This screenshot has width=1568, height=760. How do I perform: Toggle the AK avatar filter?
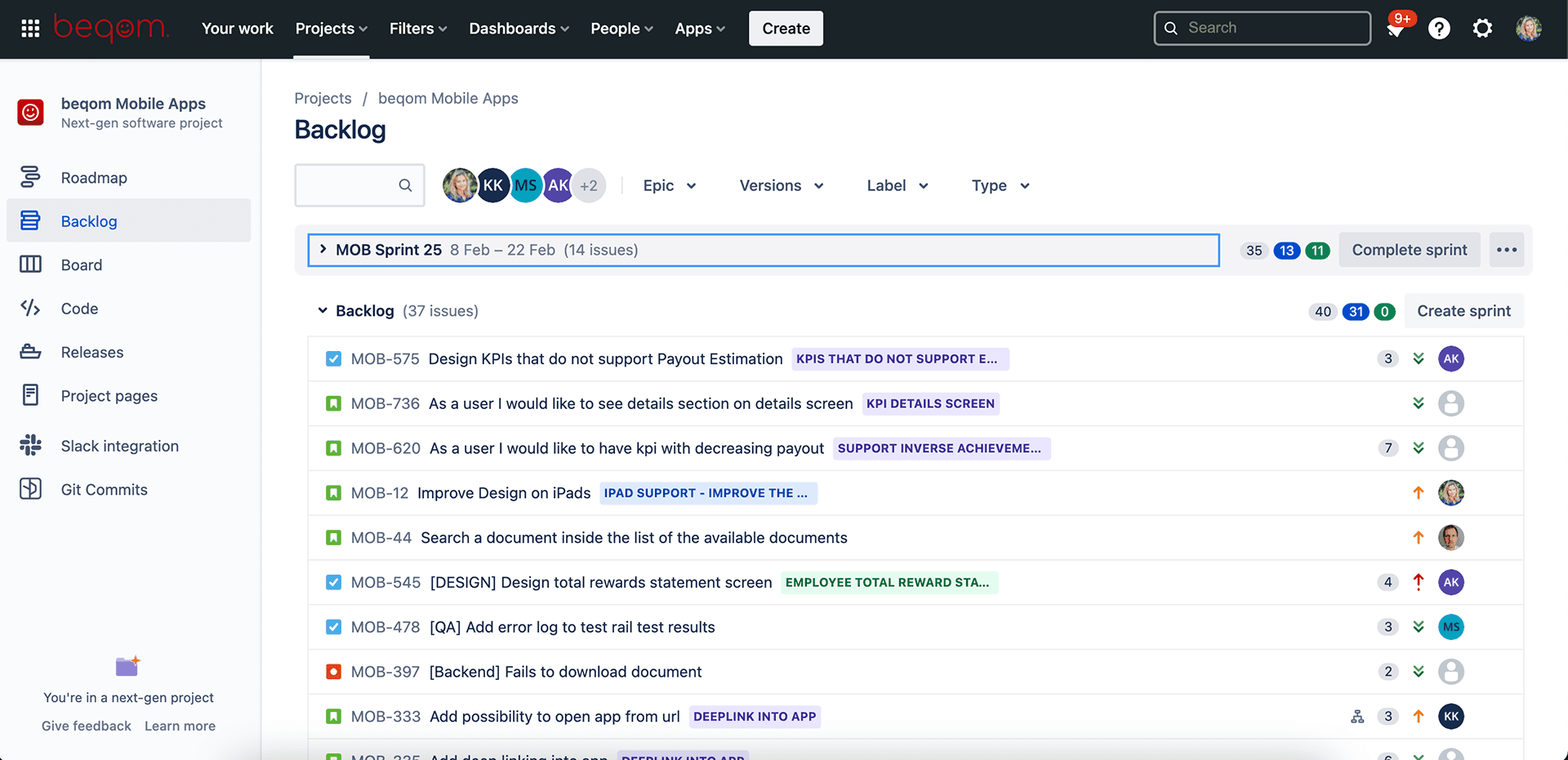(x=558, y=185)
